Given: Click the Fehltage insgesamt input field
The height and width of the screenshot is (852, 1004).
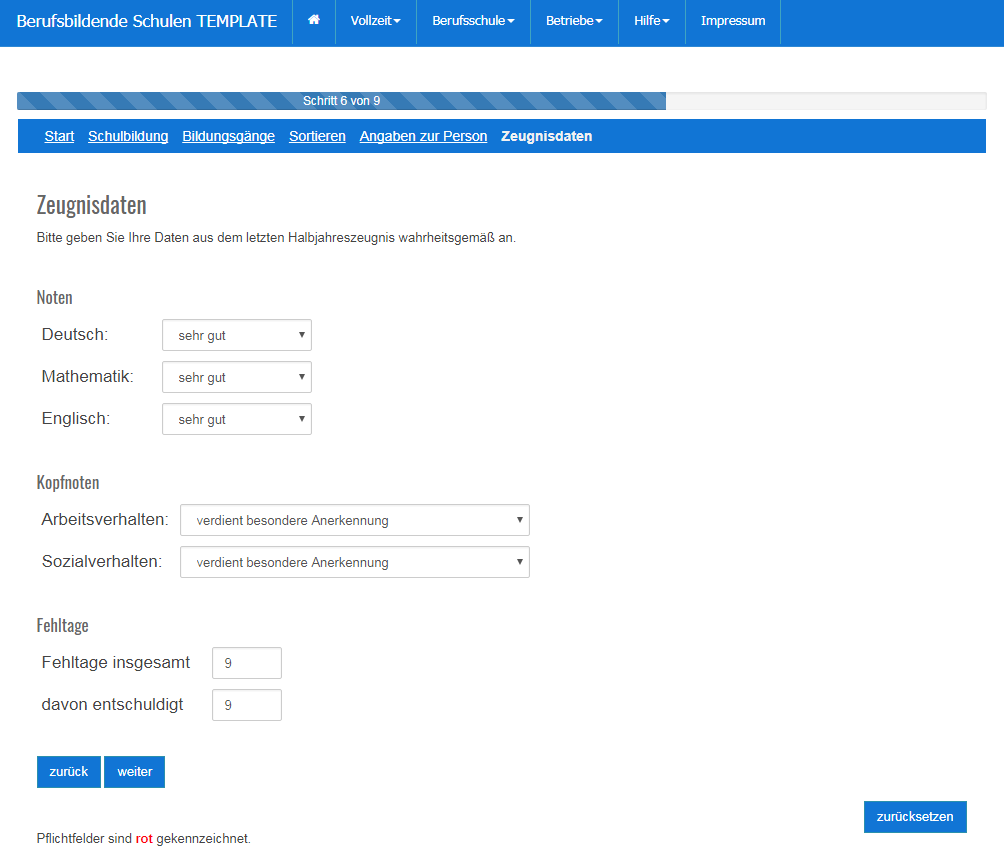Looking at the screenshot, I should [x=246, y=662].
